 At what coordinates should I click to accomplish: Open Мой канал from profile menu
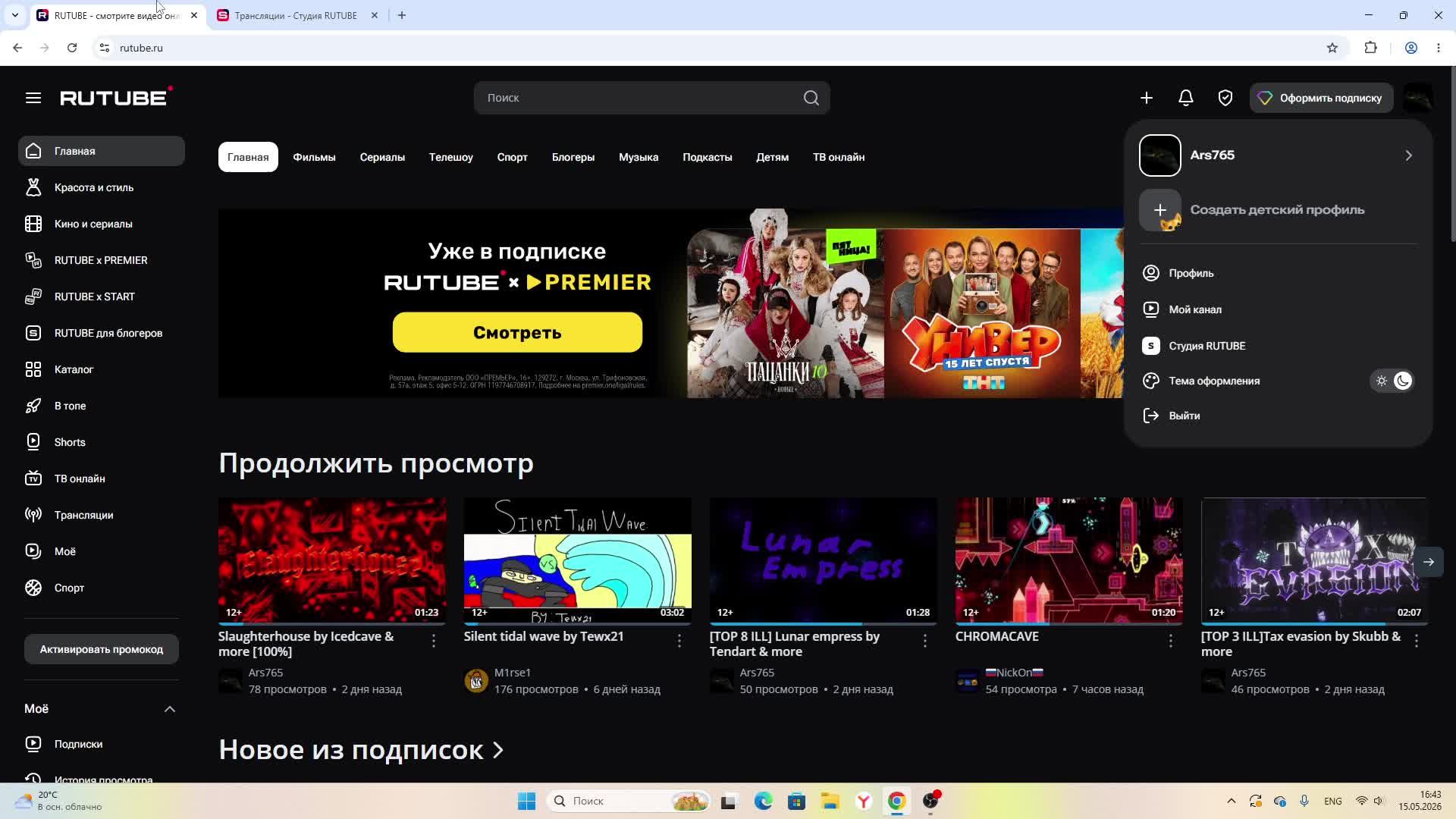(1278, 309)
